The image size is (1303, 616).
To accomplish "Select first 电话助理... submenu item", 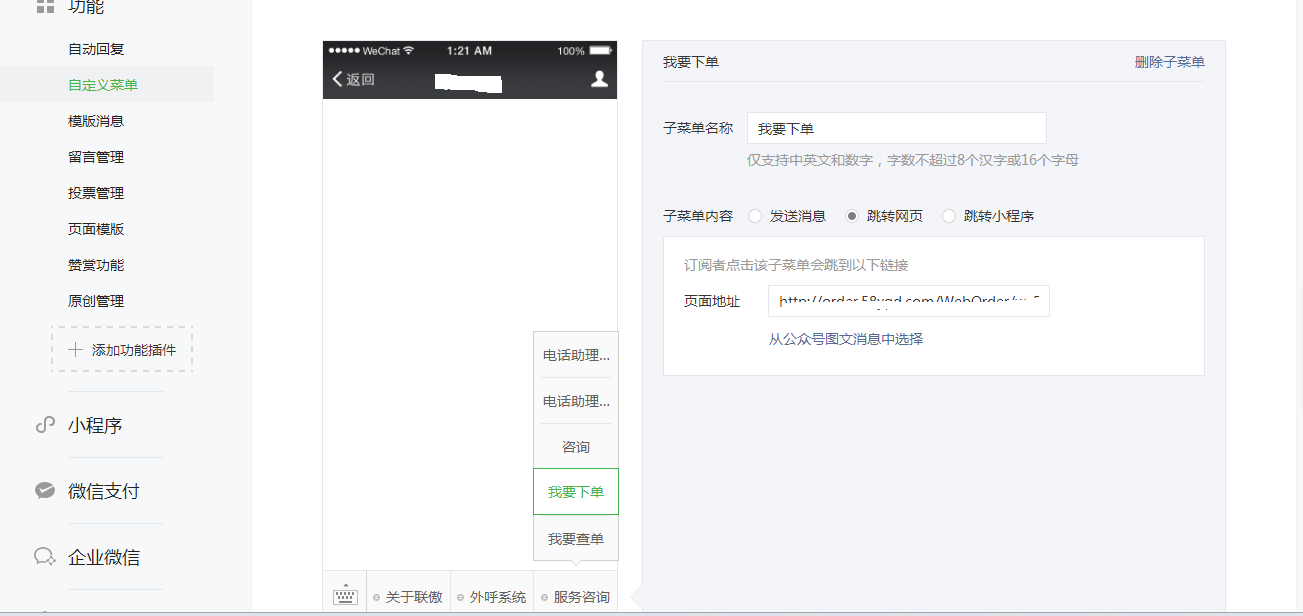I will [x=576, y=355].
